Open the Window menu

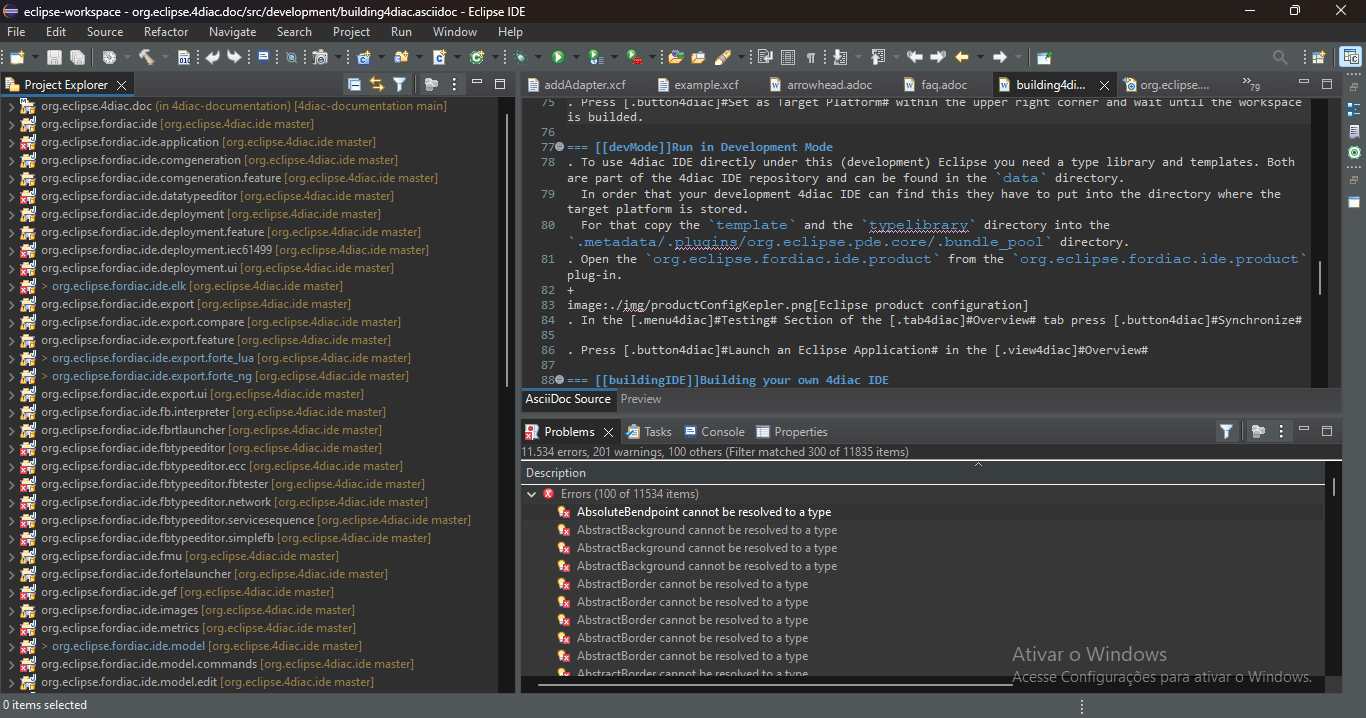pyautogui.click(x=455, y=32)
